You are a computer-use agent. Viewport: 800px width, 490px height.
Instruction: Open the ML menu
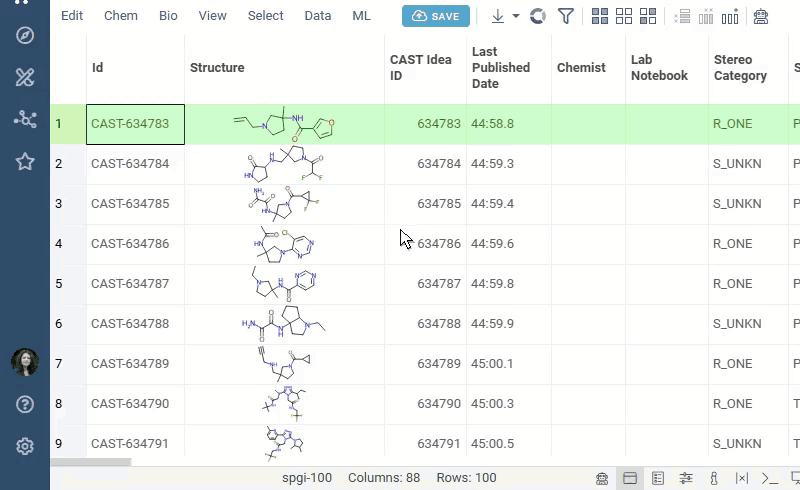pyautogui.click(x=361, y=16)
